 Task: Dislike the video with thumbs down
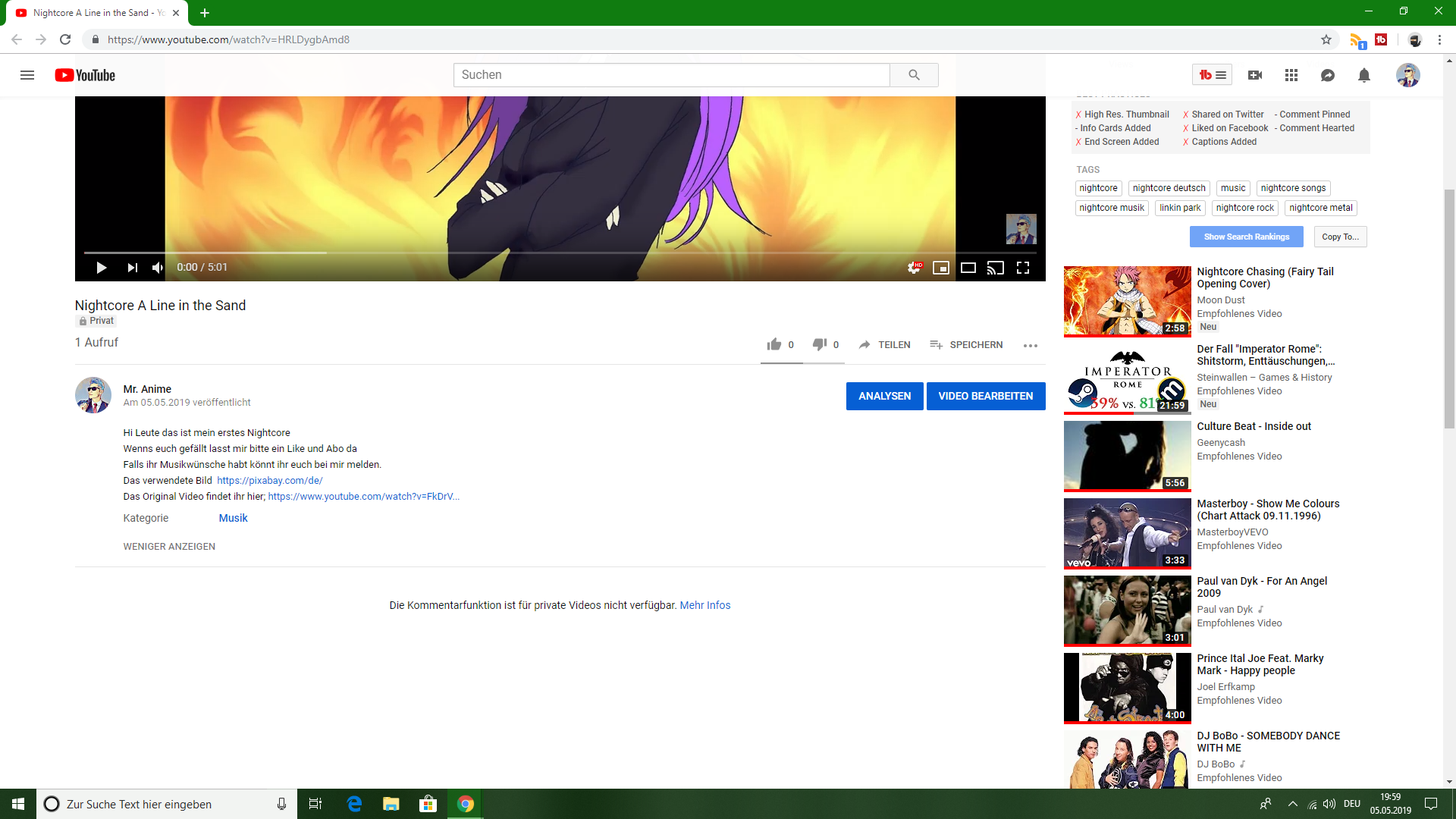820,345
